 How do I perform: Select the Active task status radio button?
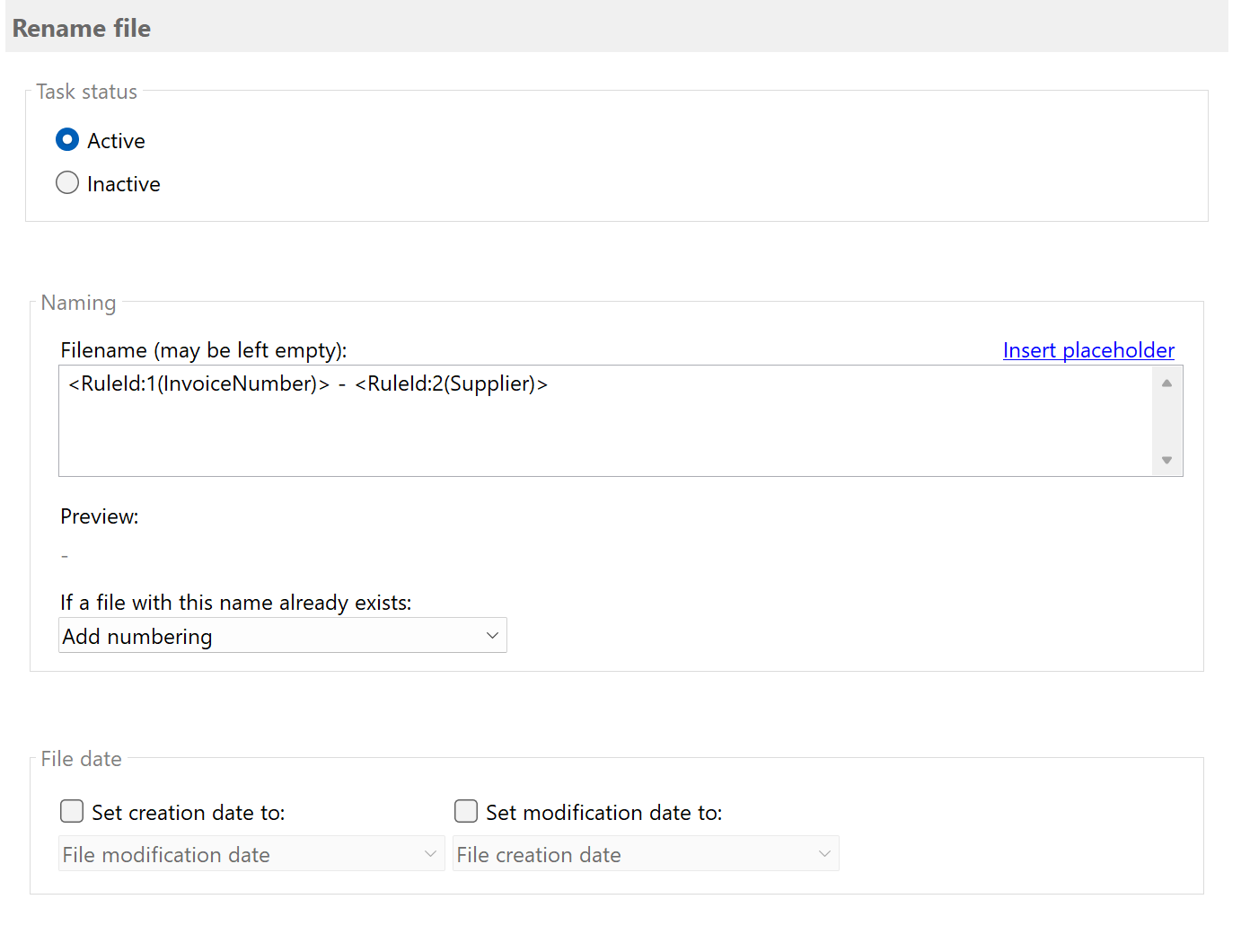(67, 139)
